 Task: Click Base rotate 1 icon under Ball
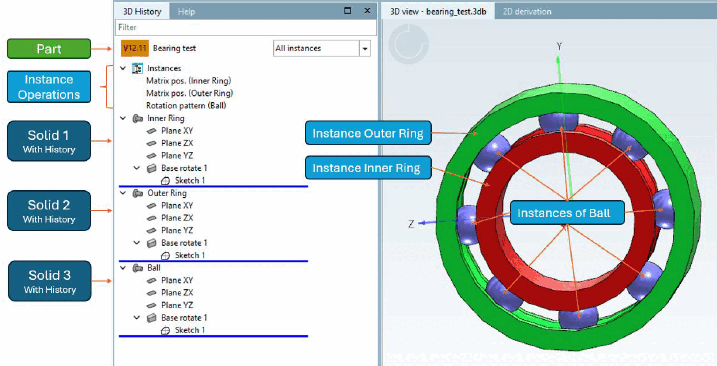(x=151, y=318)
